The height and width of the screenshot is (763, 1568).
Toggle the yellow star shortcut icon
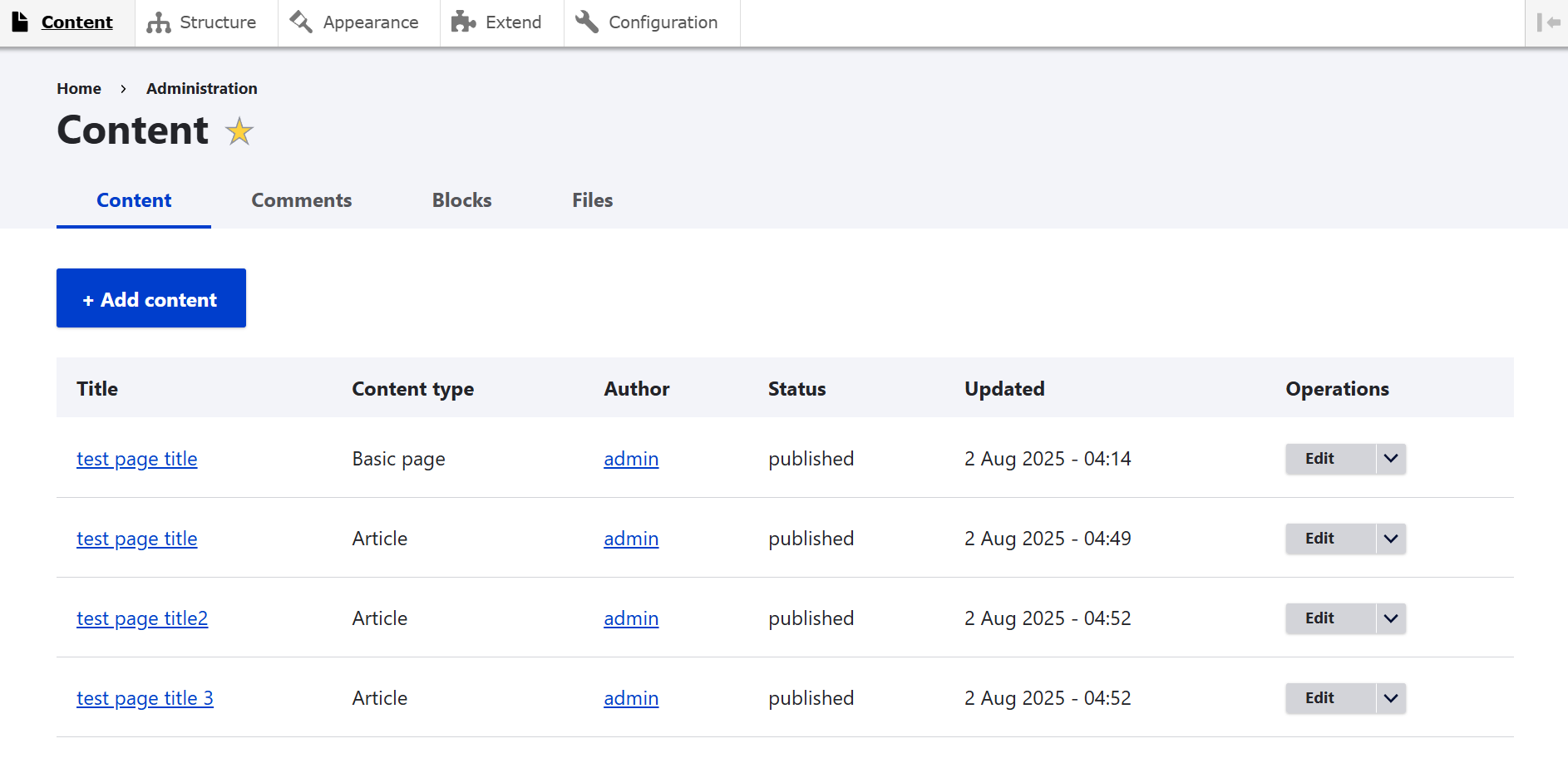[x=239, y=131]
